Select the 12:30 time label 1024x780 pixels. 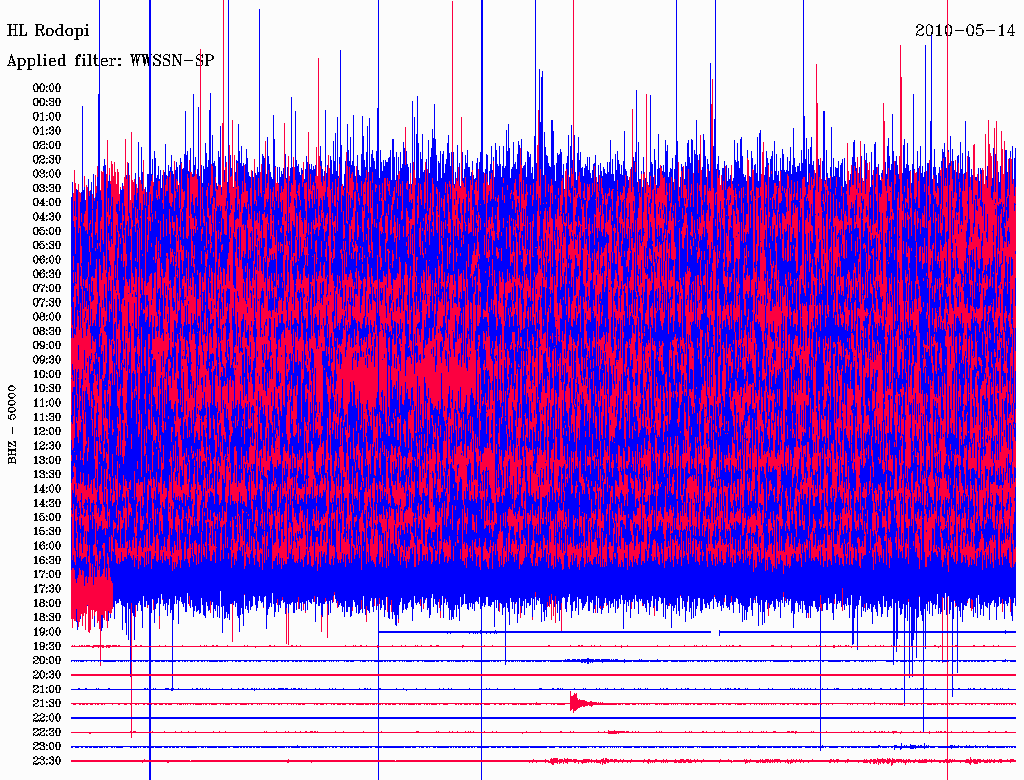click(47, 446)
